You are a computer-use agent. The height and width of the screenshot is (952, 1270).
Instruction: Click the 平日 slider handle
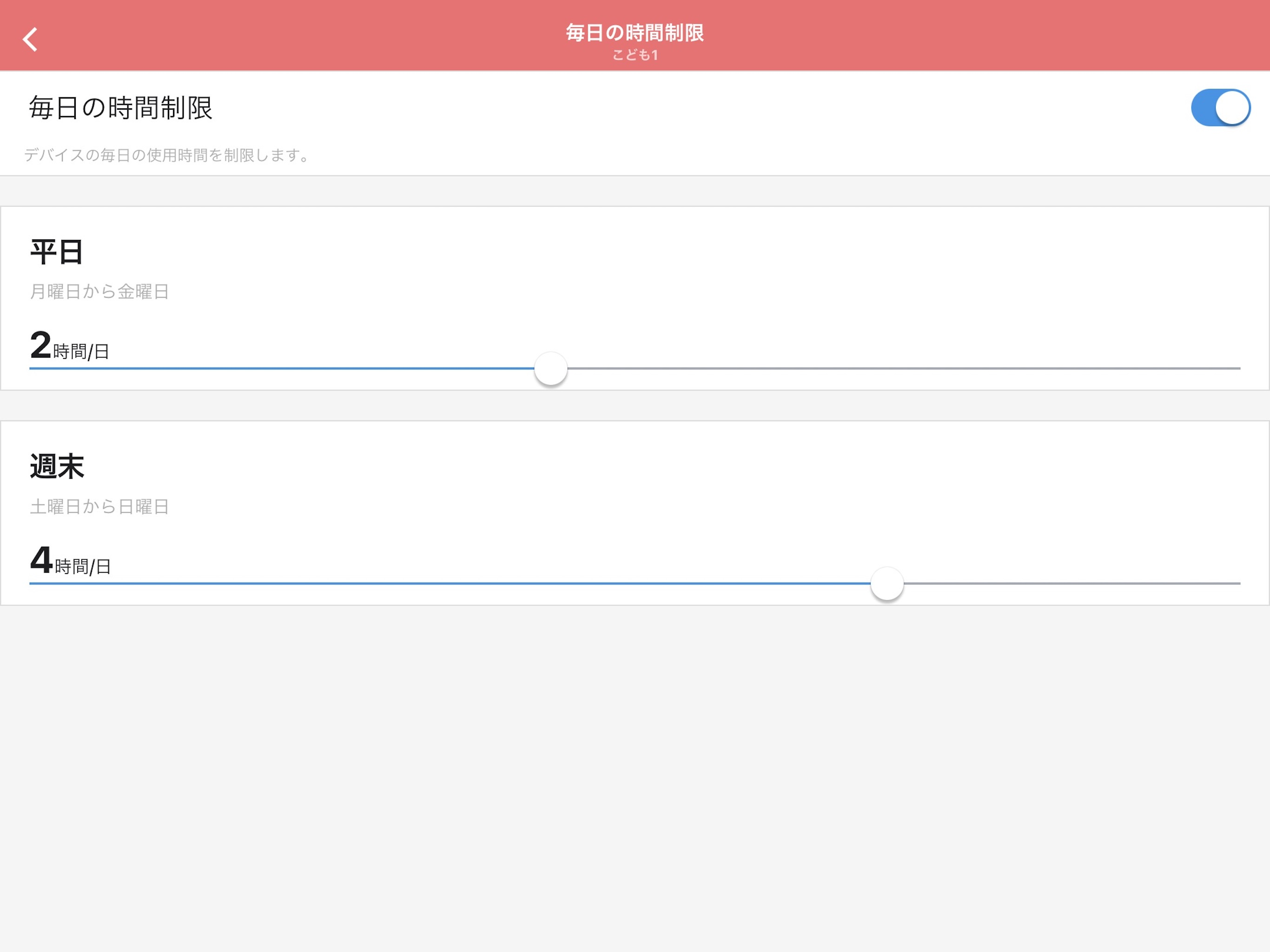(550, 369)
